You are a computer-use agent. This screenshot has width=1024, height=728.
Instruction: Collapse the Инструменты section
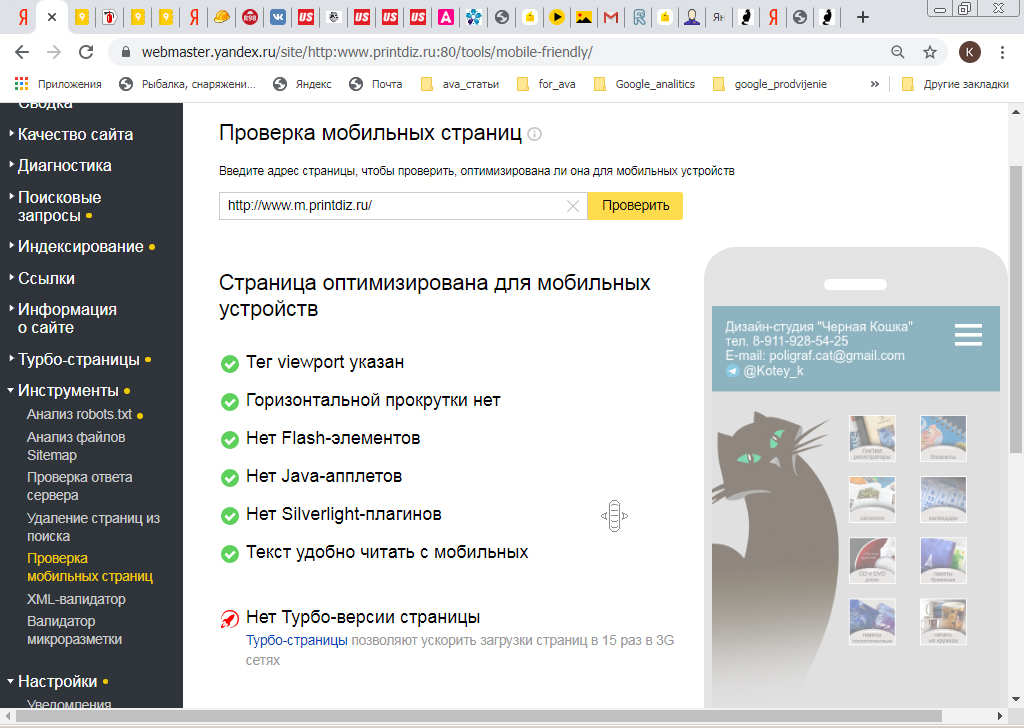[x=68, y=391]
